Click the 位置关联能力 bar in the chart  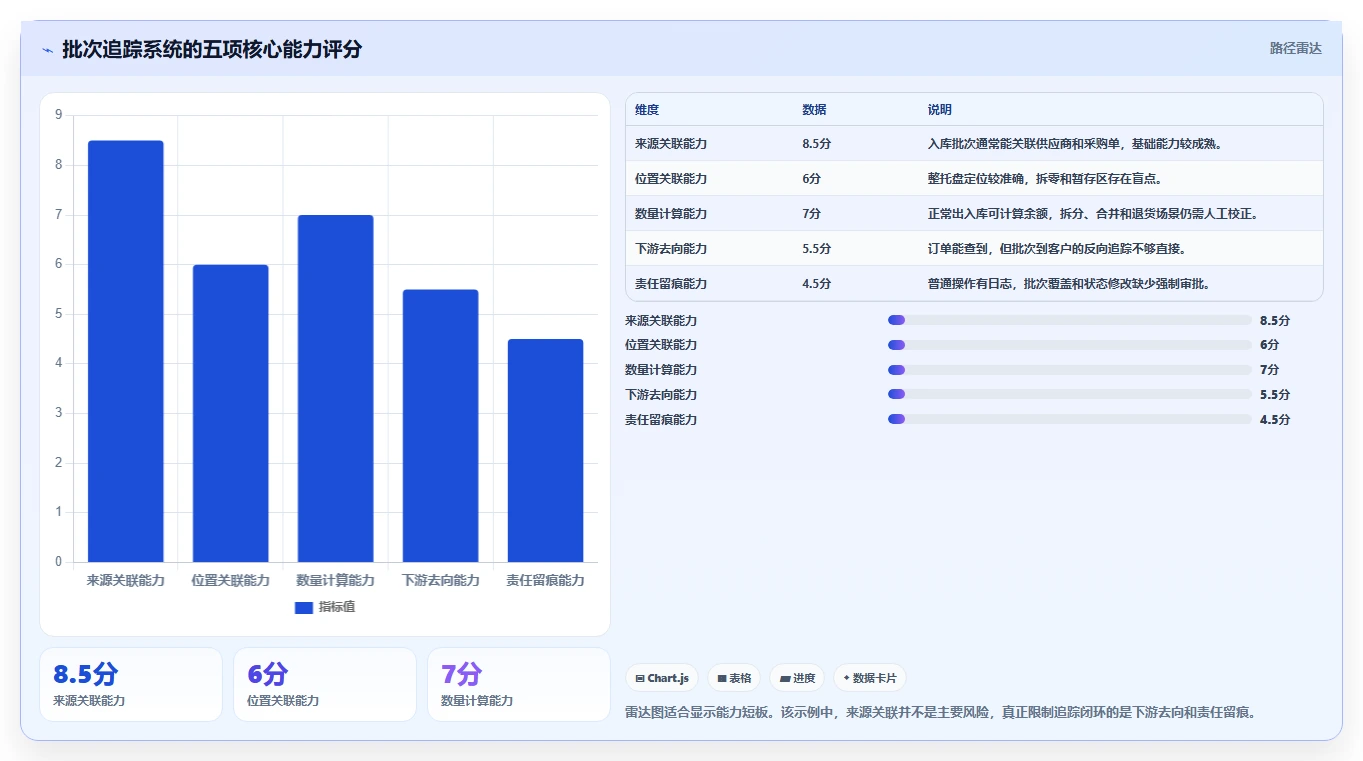click(x=230, y=413)
